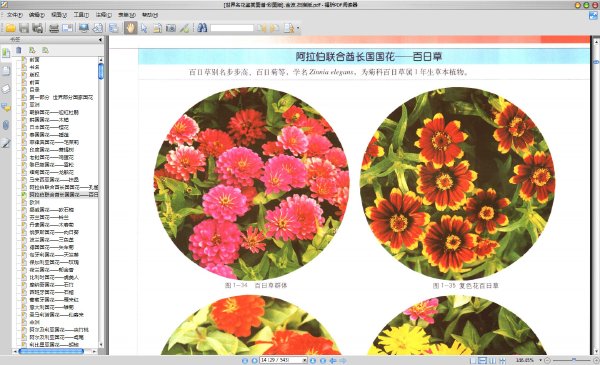Click the zoom slider handle

pyautogui.click(x=574, y=360)
